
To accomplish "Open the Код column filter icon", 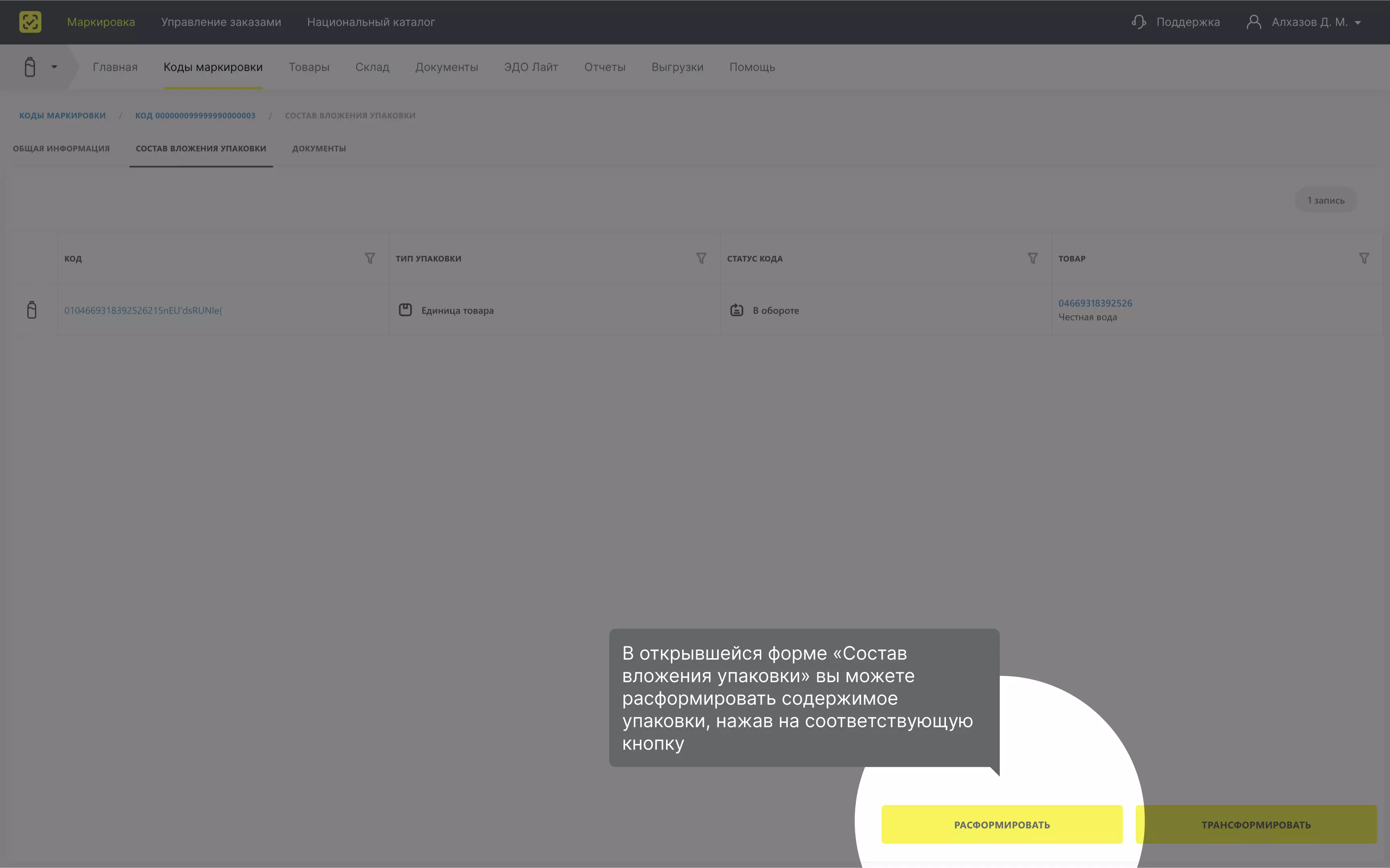I will [x=370, y=259].
